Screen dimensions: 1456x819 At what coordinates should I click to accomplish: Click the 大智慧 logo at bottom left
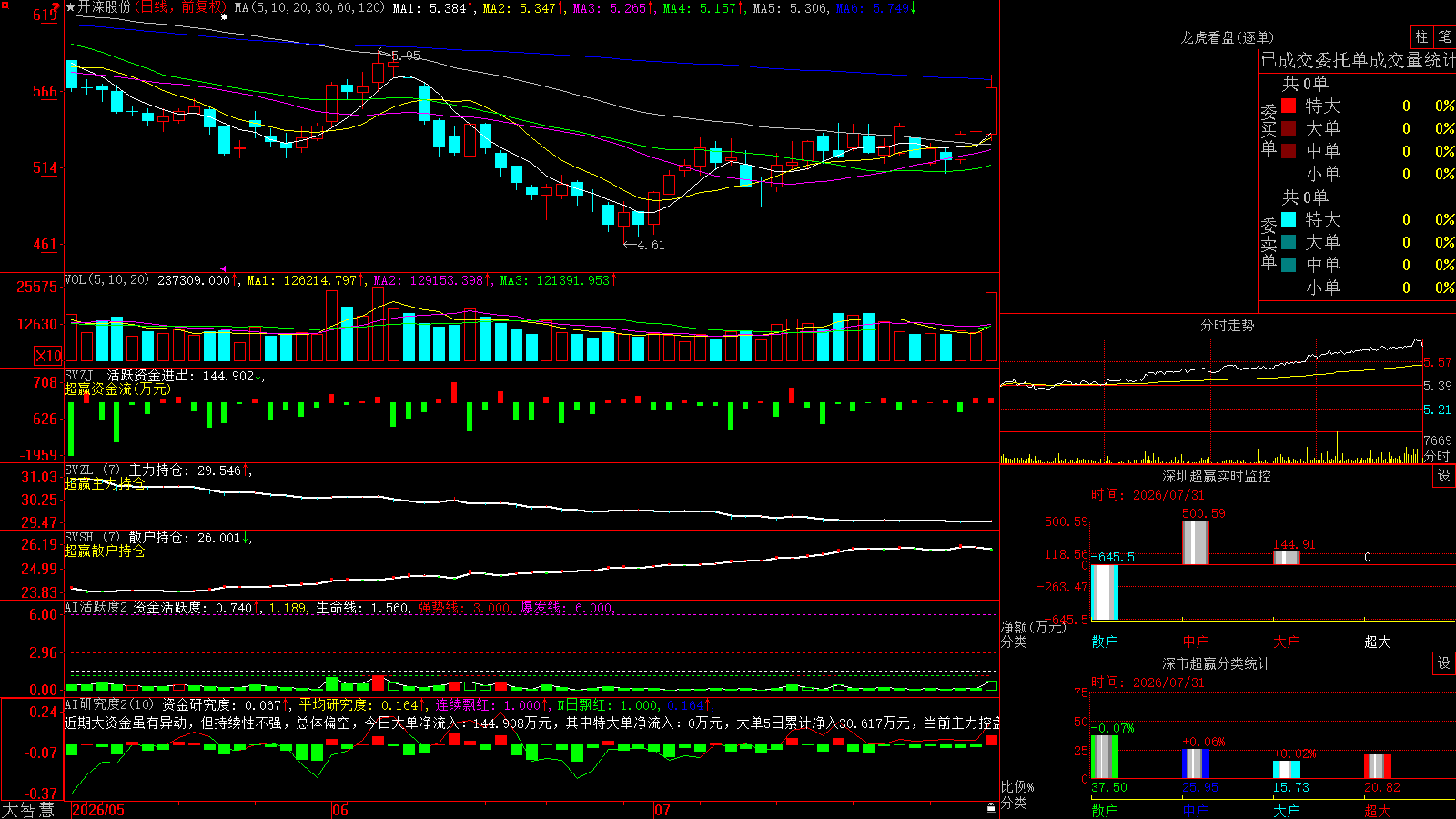point(28,810)
